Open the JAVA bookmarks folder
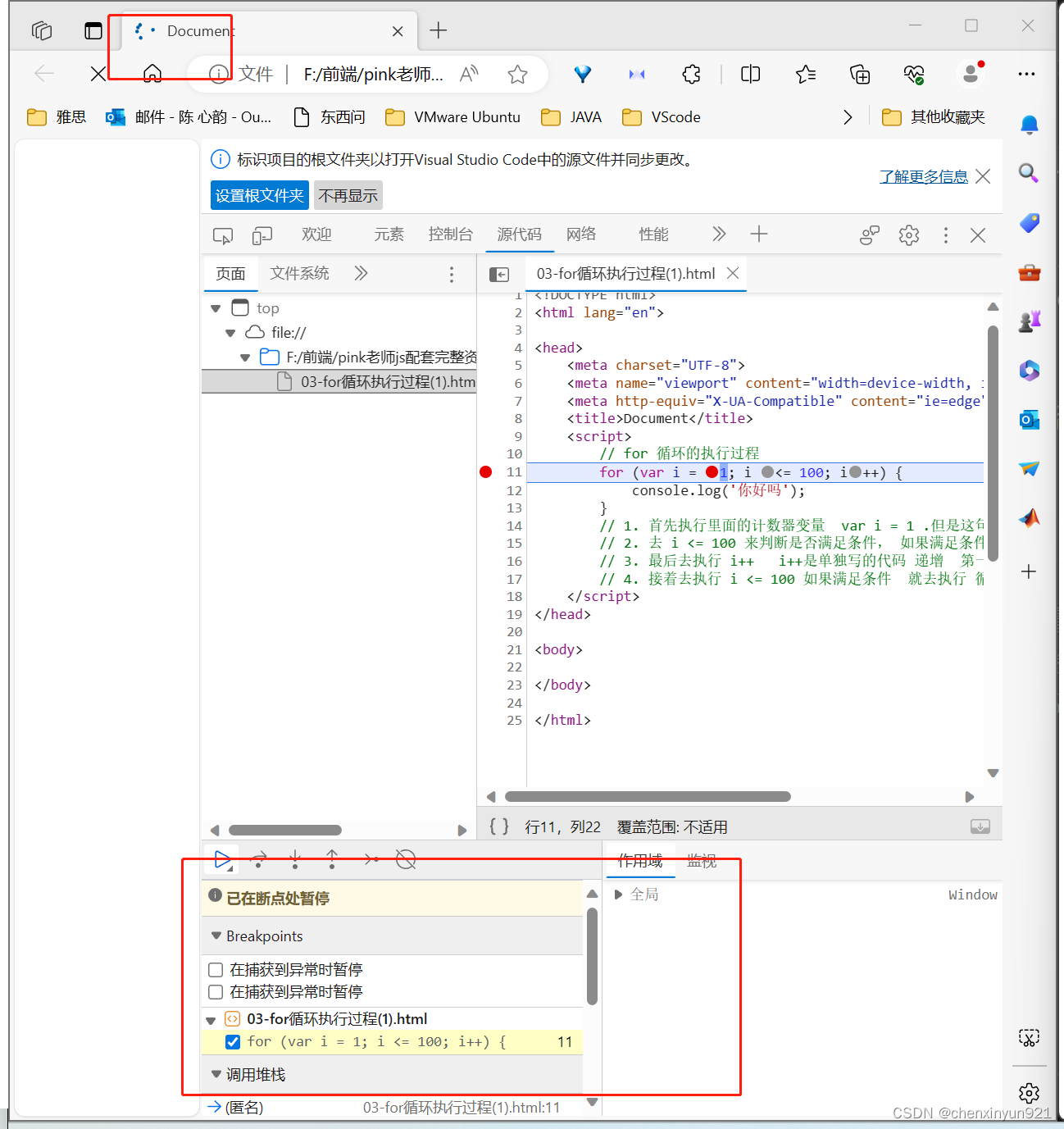Image resolution: width=1064 pixels, height=1129 pixels. pyautogui.click(x=571, y=117)
